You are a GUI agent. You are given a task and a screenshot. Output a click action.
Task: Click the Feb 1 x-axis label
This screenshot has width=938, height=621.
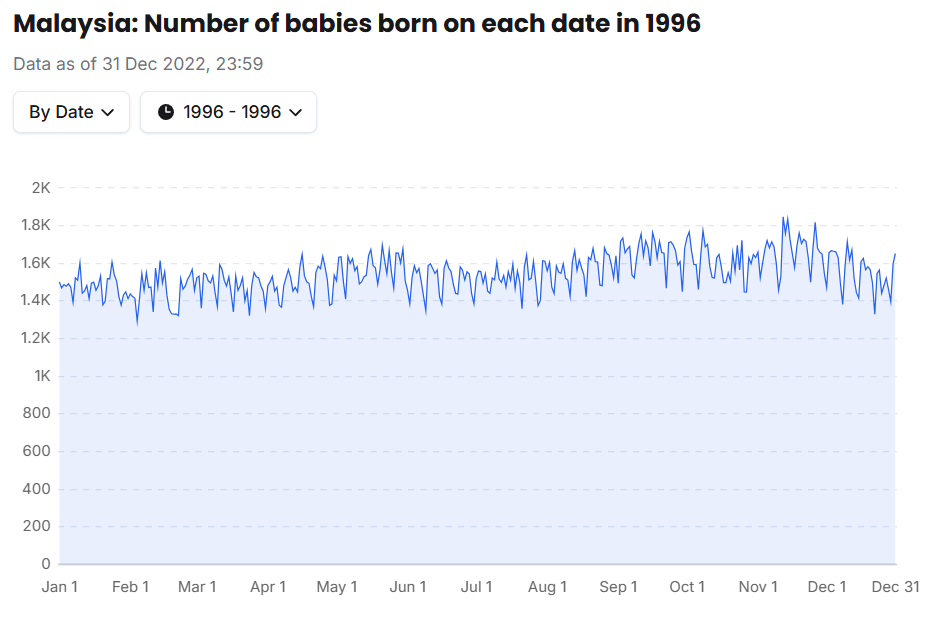point(131,587)
